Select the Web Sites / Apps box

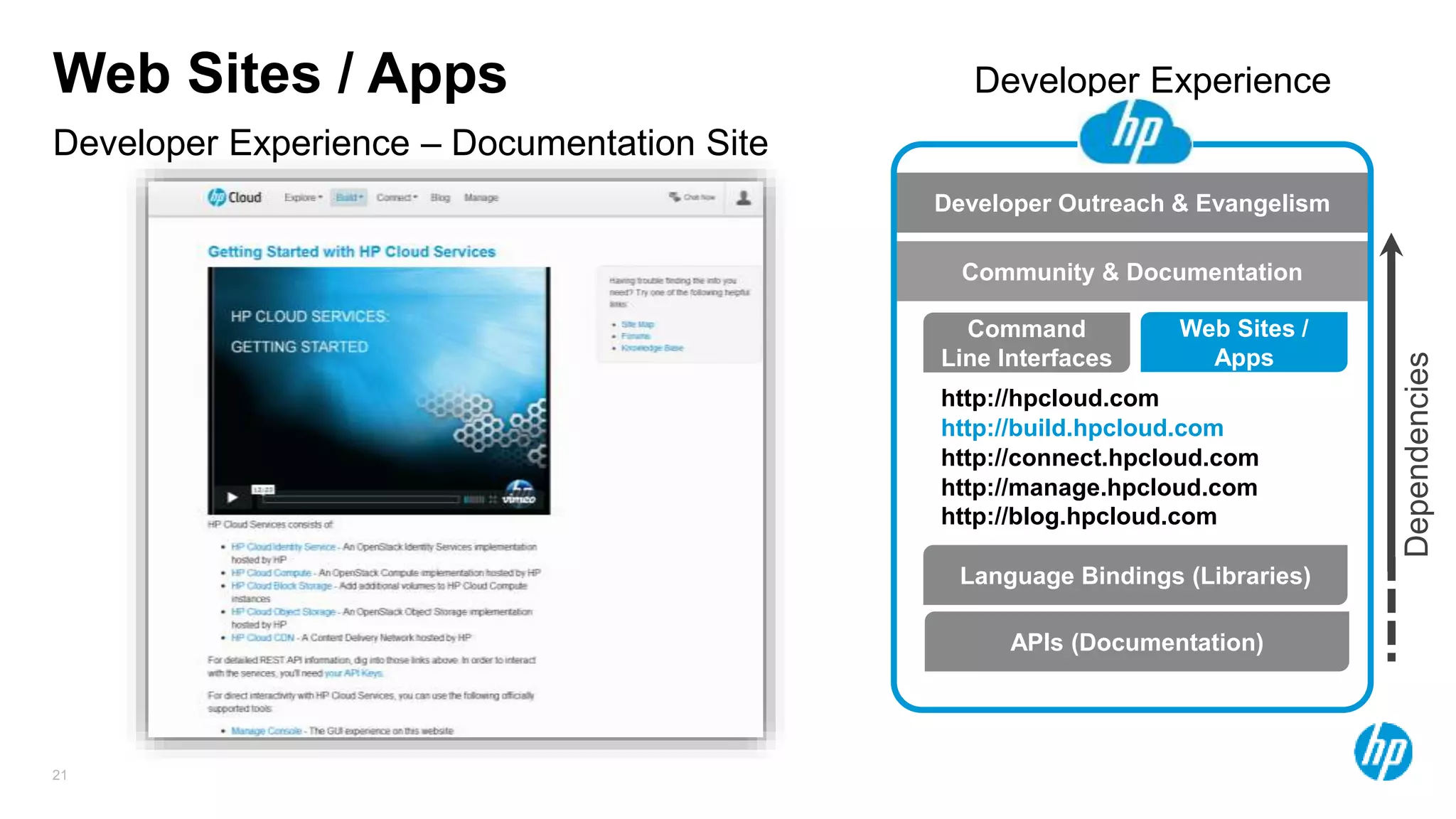click(x=1243, y=343)
